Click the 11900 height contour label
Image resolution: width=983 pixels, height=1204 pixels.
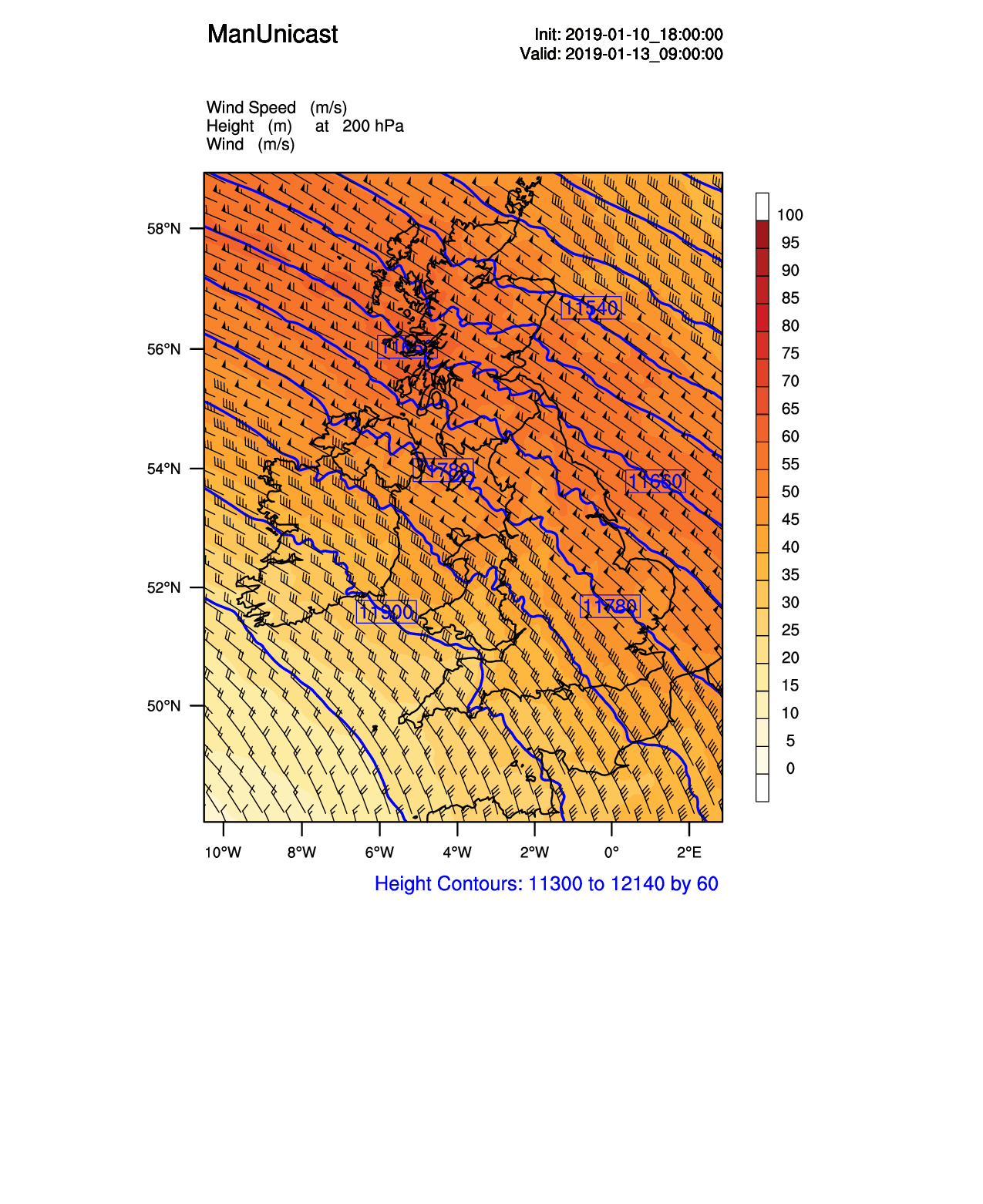click(x=386, y=611)
